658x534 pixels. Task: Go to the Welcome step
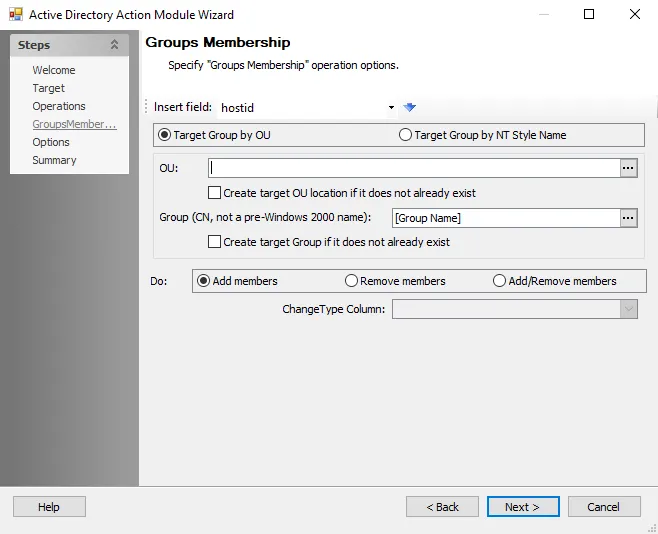tap(54, 70)
